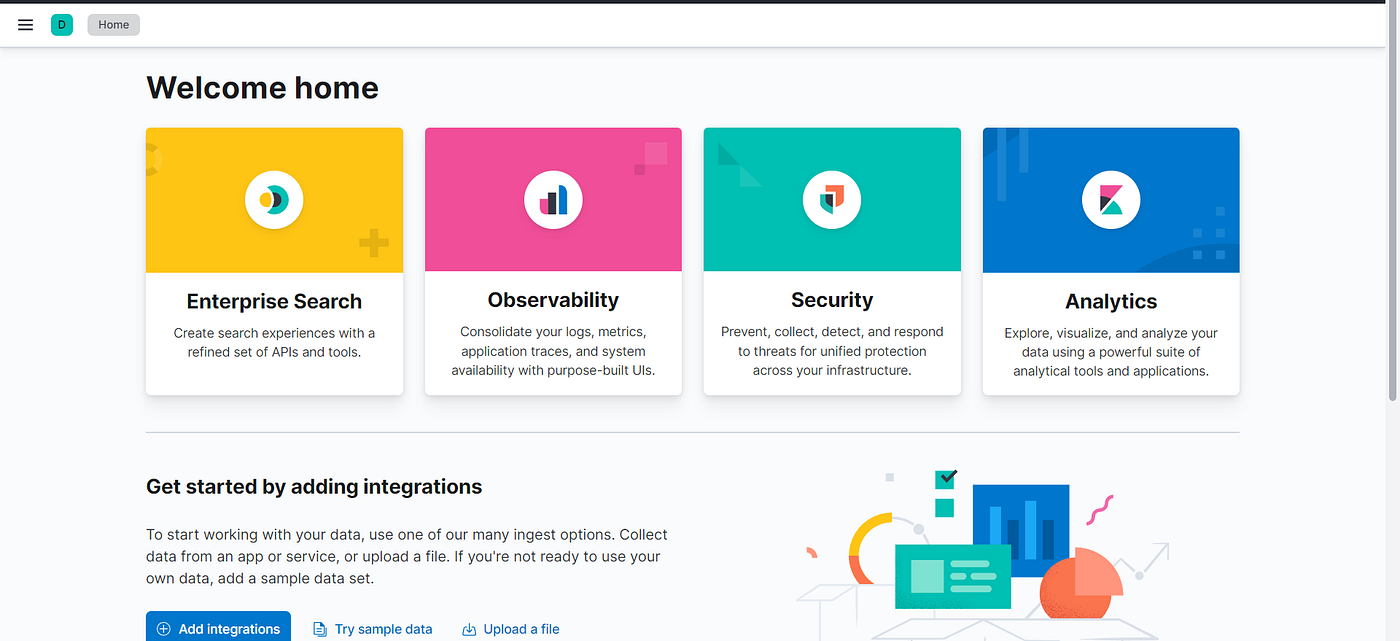Click the Observability bar chart logo
The height and width of the screenshot is (641, 1400).
[x=553, y=200]
